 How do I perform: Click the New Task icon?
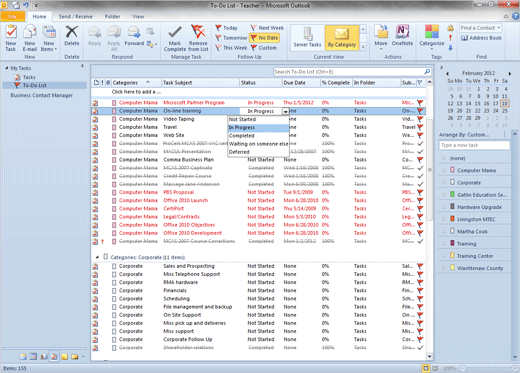pos(11,32)
